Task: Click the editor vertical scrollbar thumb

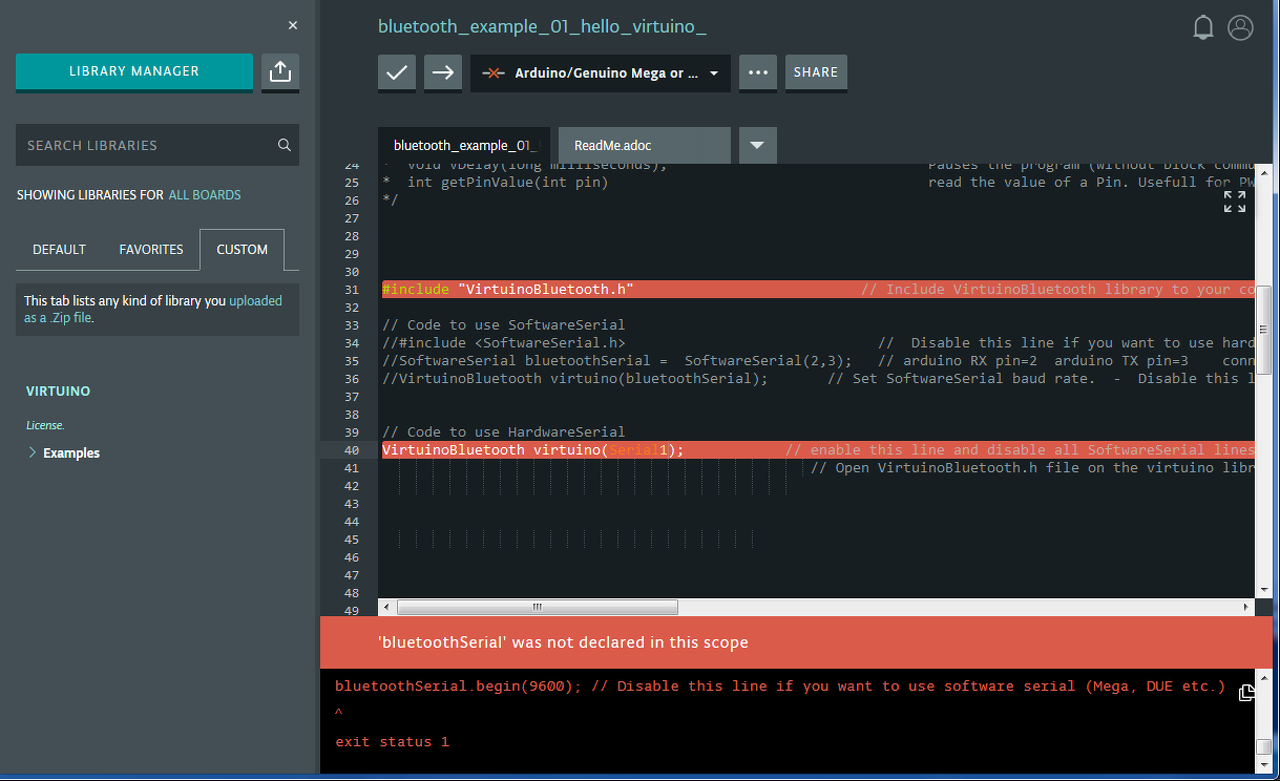Action: pyautogui.click(x=1264, y=329)
